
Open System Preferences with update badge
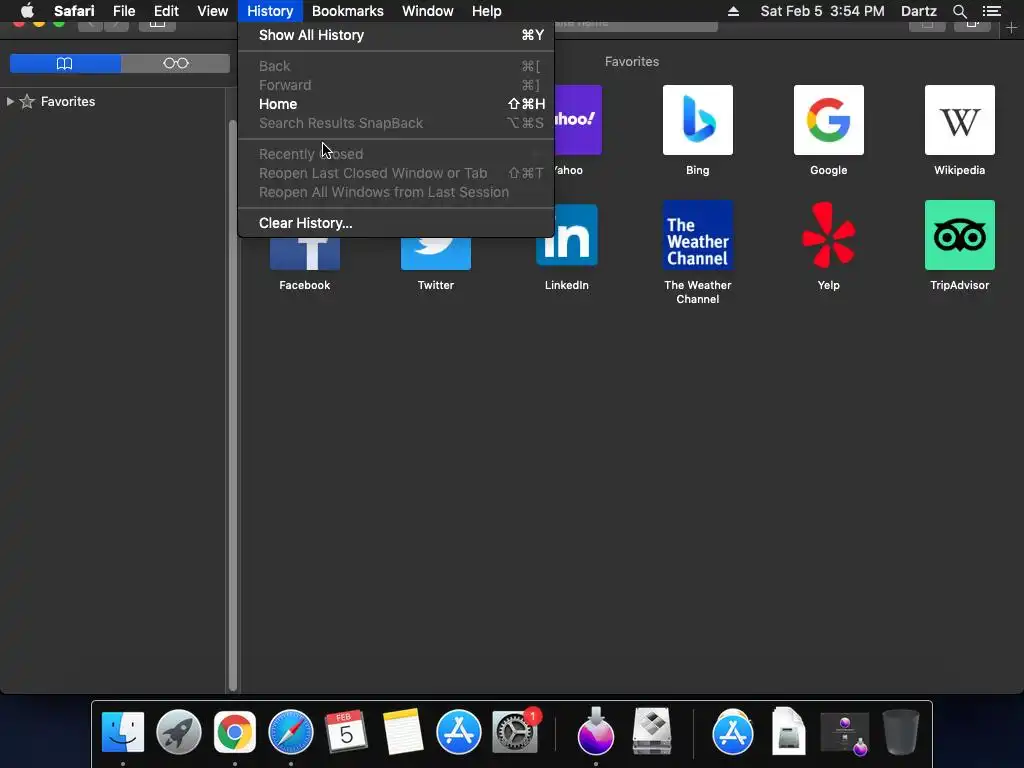[515, 731]
